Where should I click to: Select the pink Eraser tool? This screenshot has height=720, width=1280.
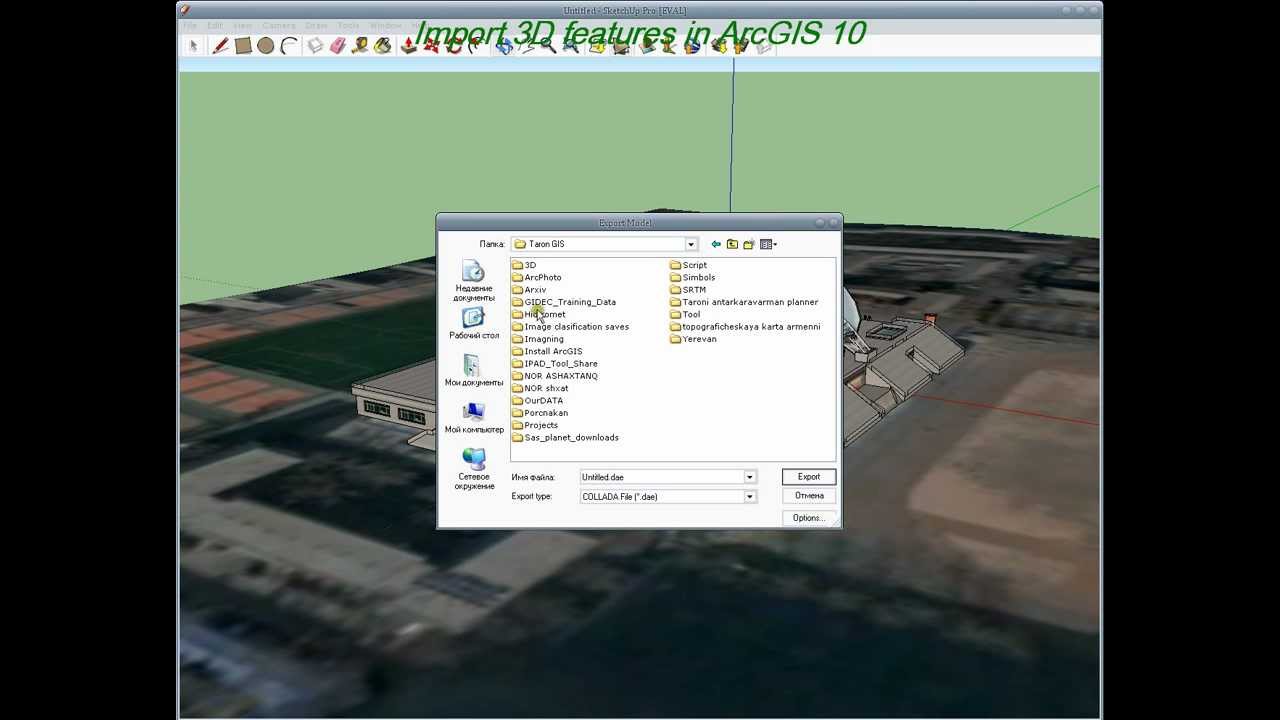pyautogui.click(x=337, y=46)
